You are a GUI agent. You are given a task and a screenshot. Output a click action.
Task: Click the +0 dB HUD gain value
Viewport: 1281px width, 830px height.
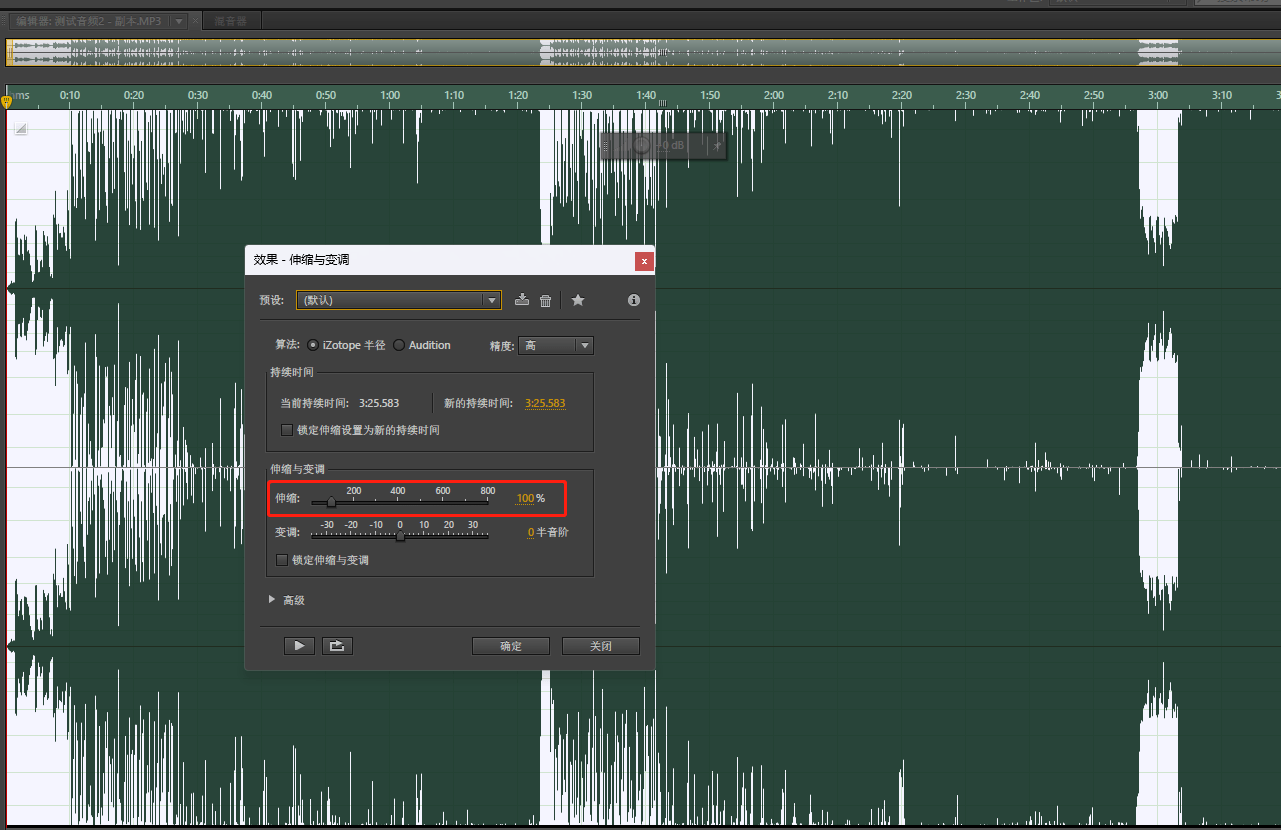tap(669, 145)
